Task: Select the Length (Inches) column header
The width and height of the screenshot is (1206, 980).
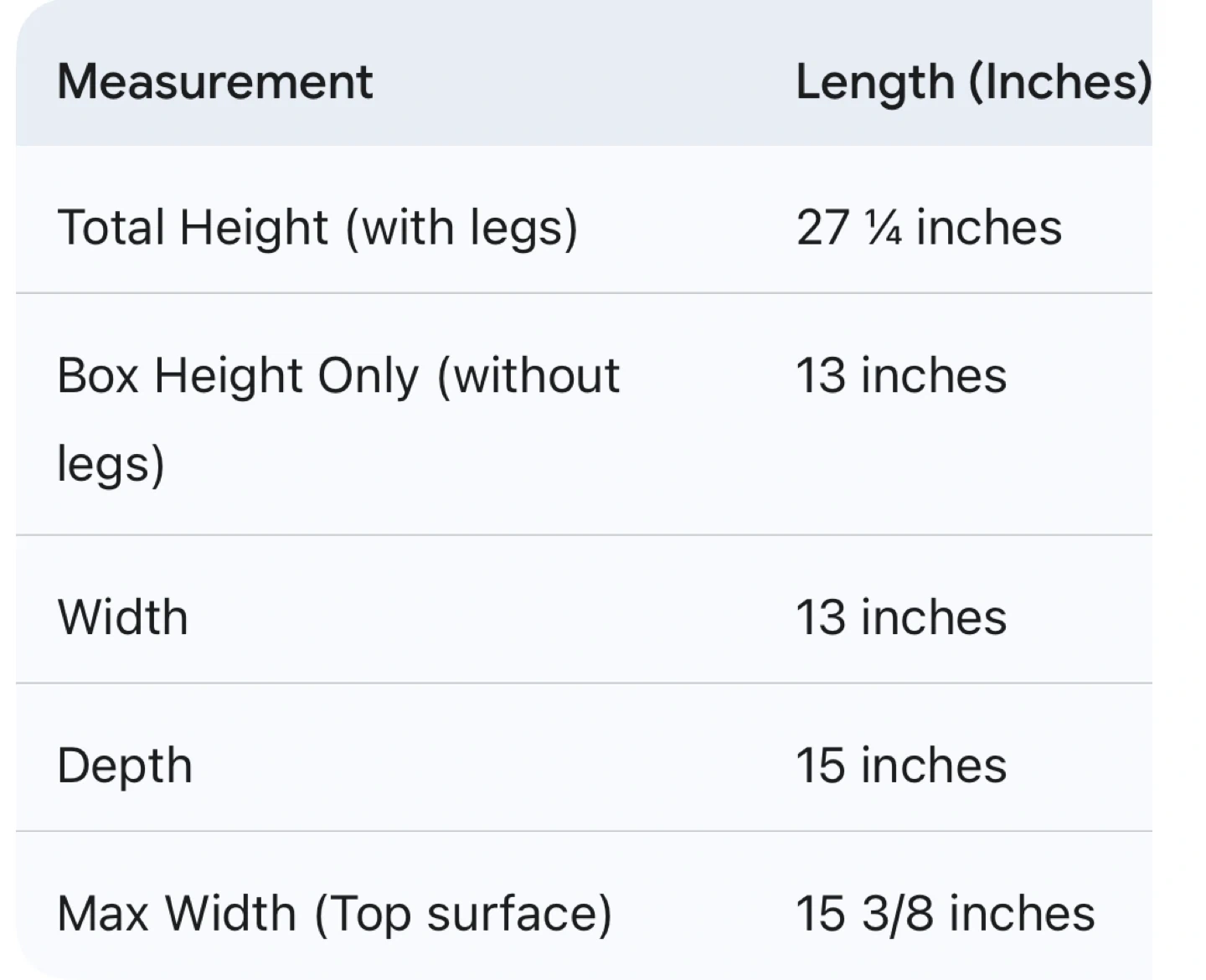Action: point(971,82)
